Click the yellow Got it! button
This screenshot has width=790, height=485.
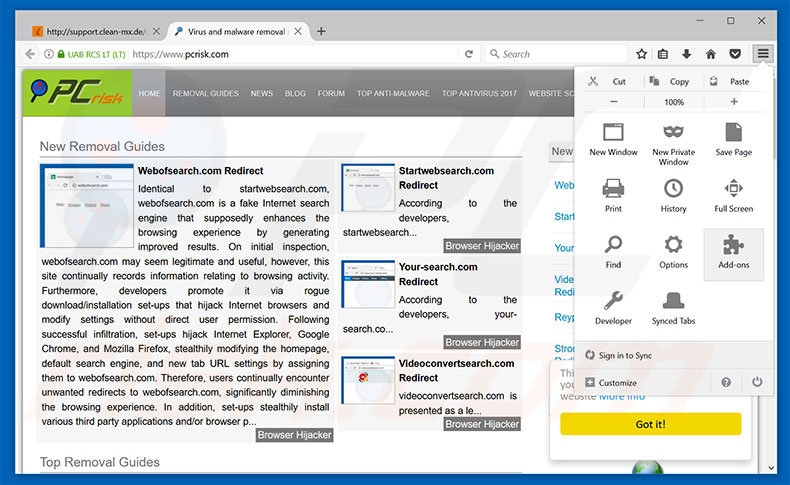click(650, 424)
